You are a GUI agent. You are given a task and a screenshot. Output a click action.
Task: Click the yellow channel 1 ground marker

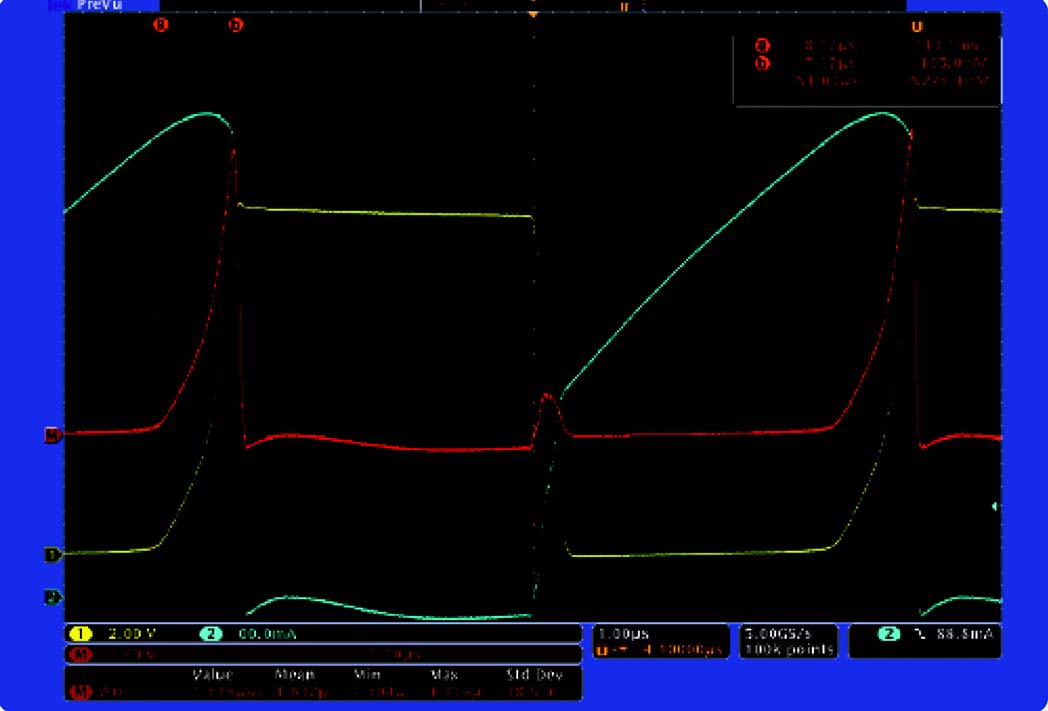52,554
